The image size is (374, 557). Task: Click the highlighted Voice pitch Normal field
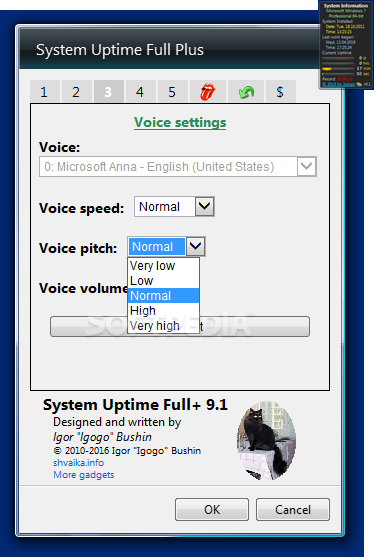click(x=157, y=247)
